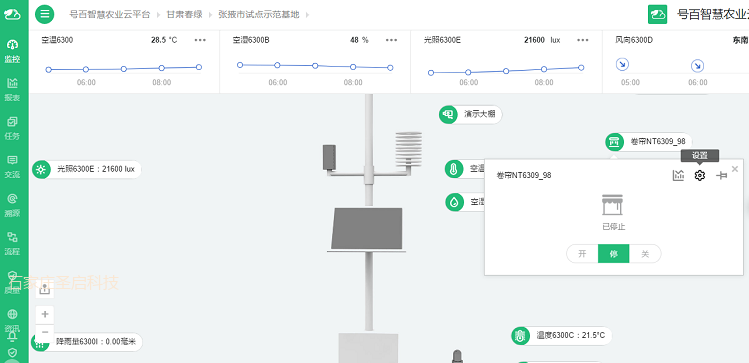
Task: Open 监控 in the left sidebar
Action: click(x=12, y=52)
